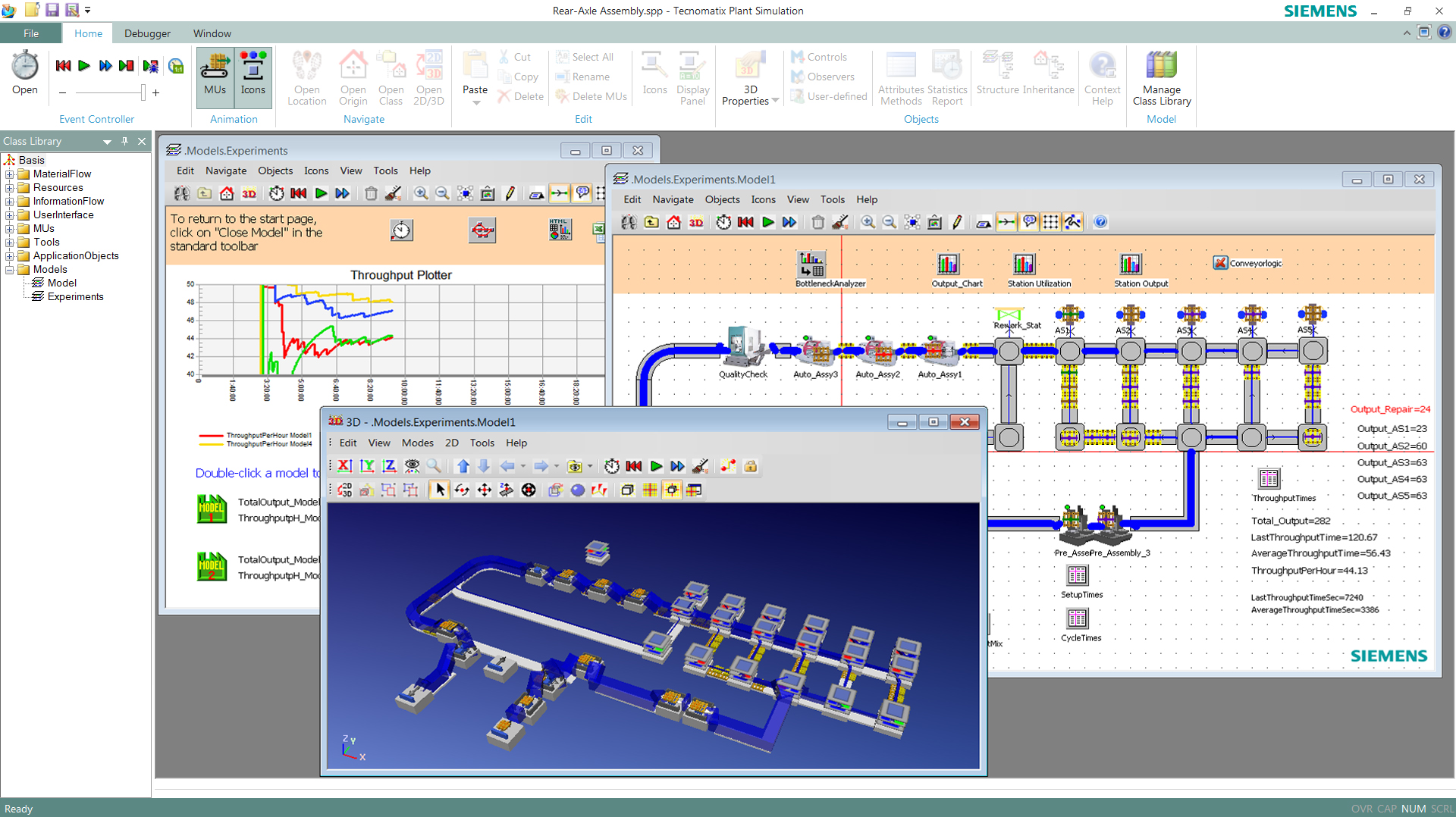
Task: Open the 3D view from Model1 toolbar
Action: [x=695, y=222]
